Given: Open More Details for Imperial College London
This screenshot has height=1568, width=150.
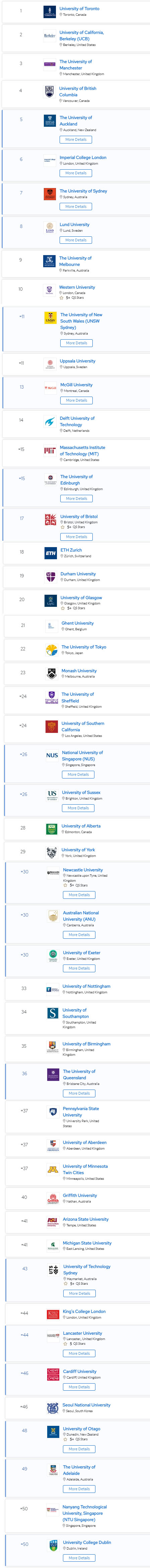Looking at the screenshot, I should (76, 173).
